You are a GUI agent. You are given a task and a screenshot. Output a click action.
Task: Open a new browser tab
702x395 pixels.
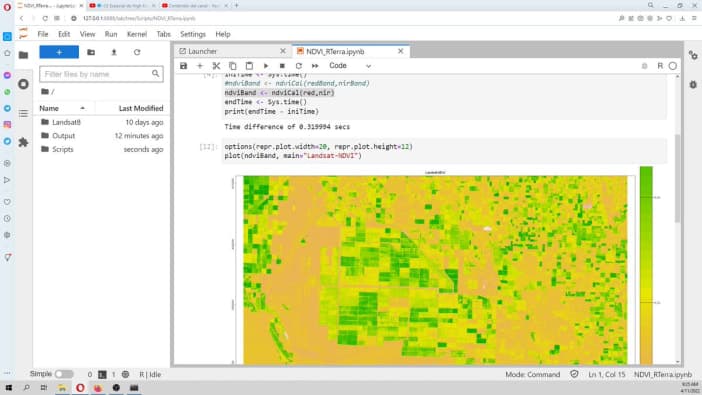click(x=236, y=5)
